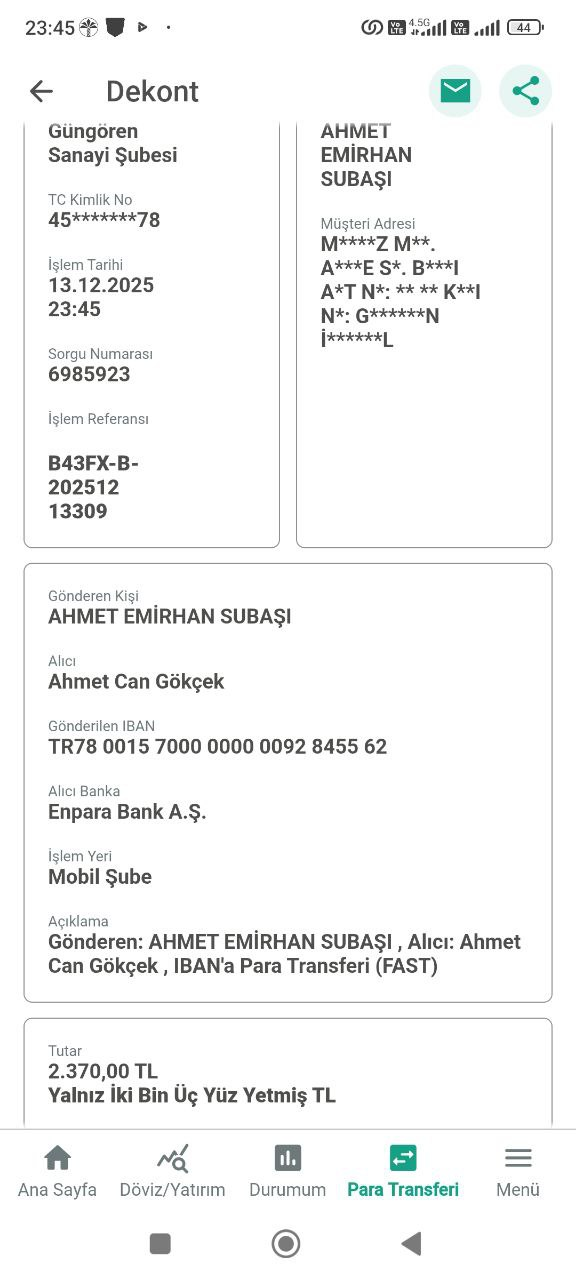Open Ana Sayfa home icon

click(58, 1158)
